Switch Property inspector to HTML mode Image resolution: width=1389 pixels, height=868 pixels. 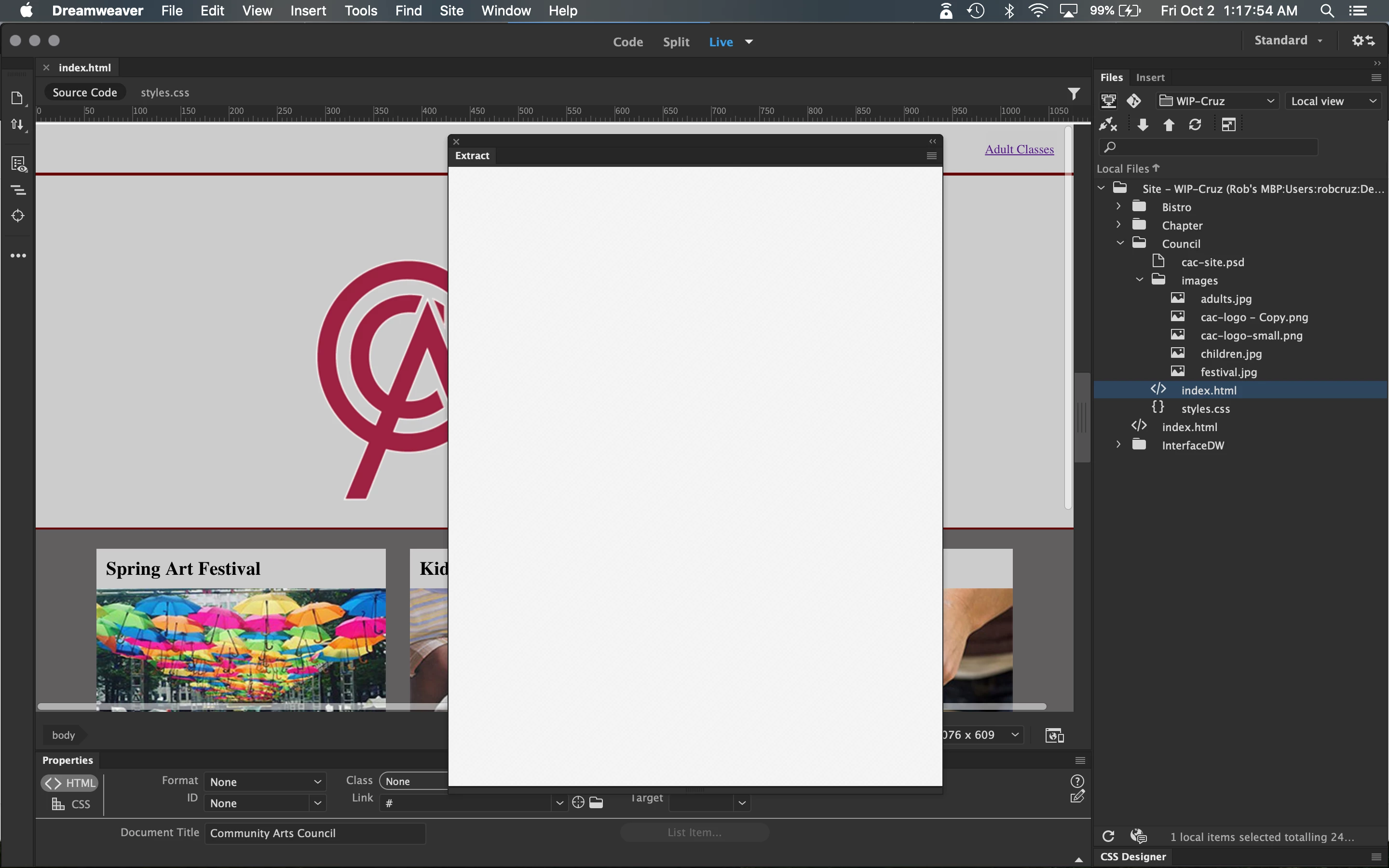(70, 783)
